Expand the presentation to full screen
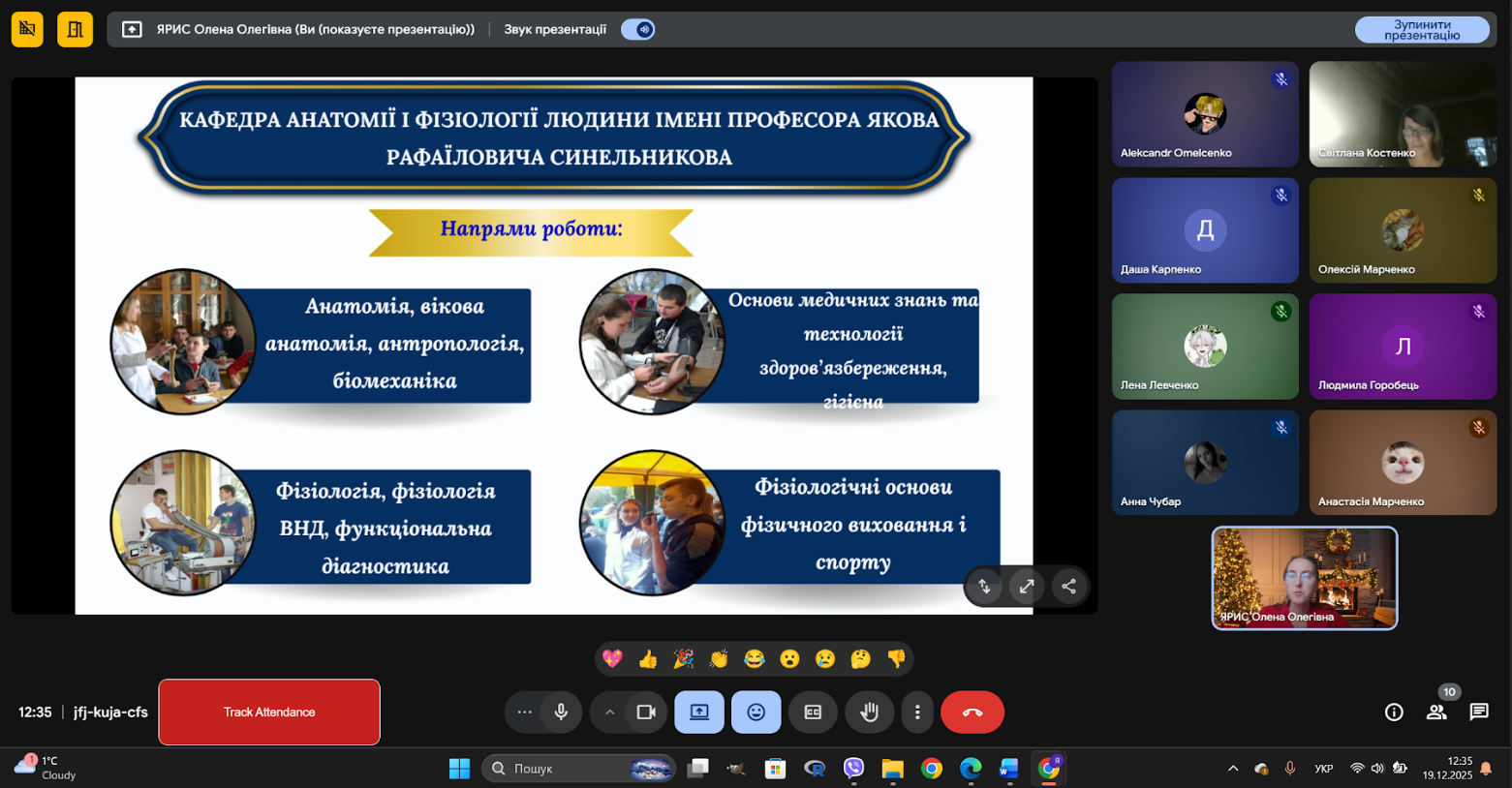1512x788 pixels. pos(1026,587)
